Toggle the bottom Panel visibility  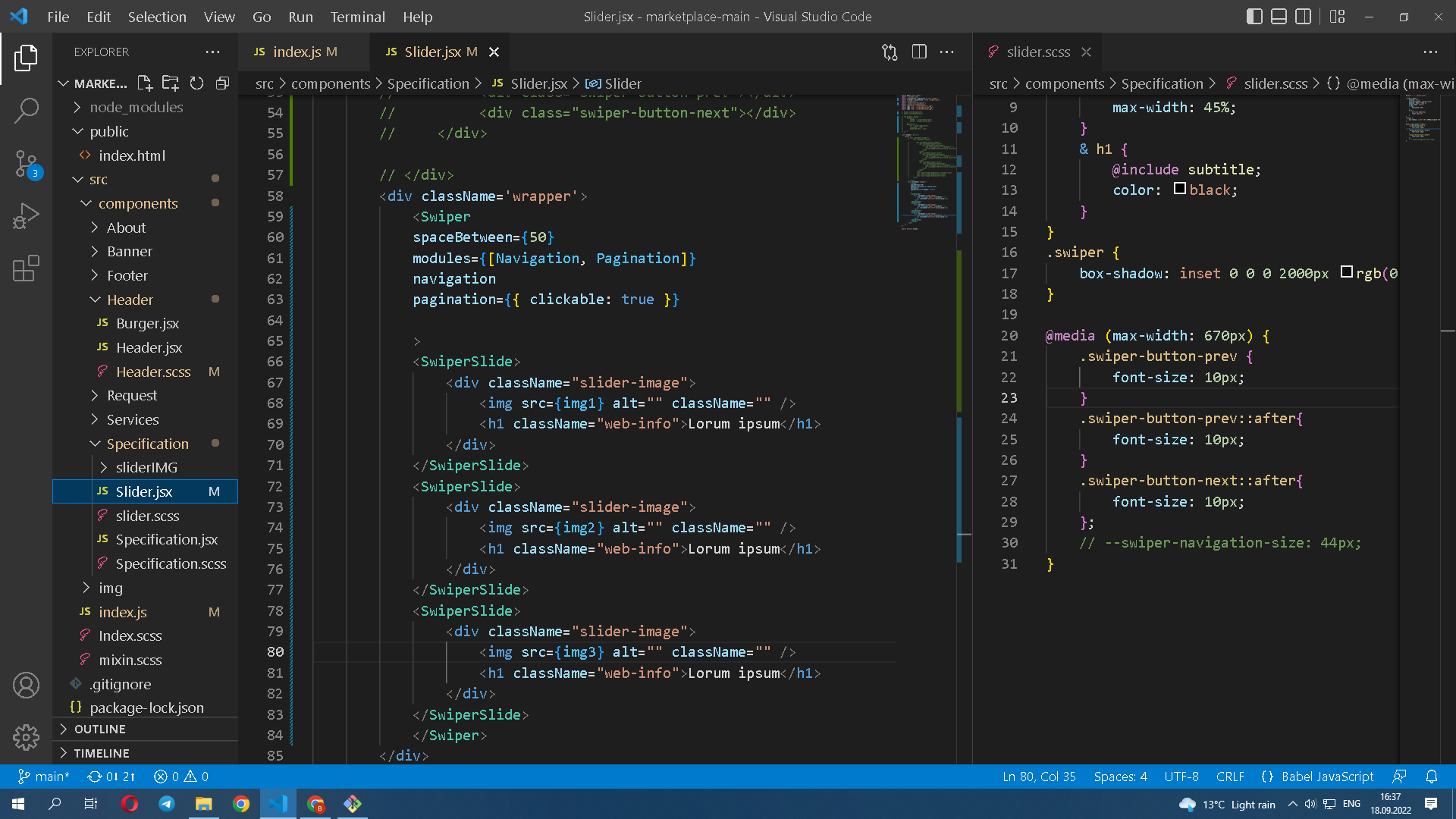tap(1279, 16)
